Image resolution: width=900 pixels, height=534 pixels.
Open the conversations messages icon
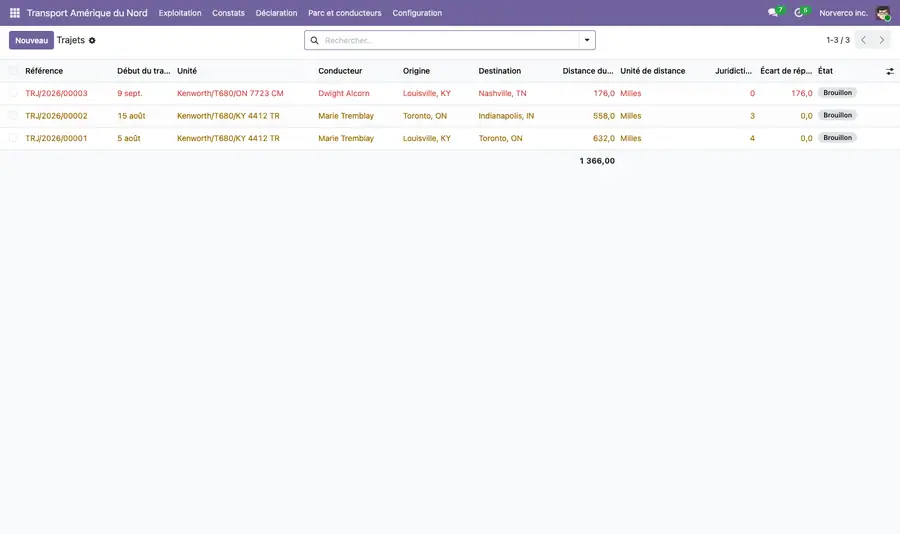(x=773, y=13)
